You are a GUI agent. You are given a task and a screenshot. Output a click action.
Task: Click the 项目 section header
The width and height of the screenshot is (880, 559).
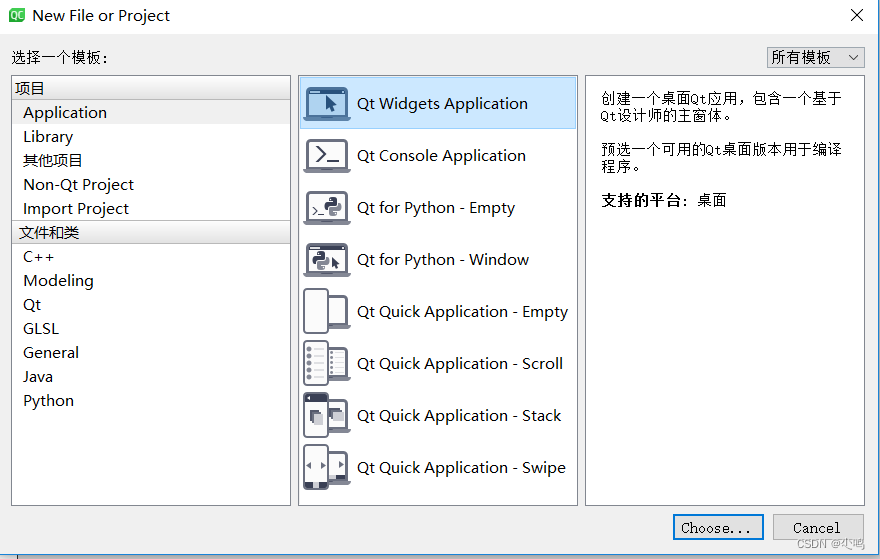[150, 88]
